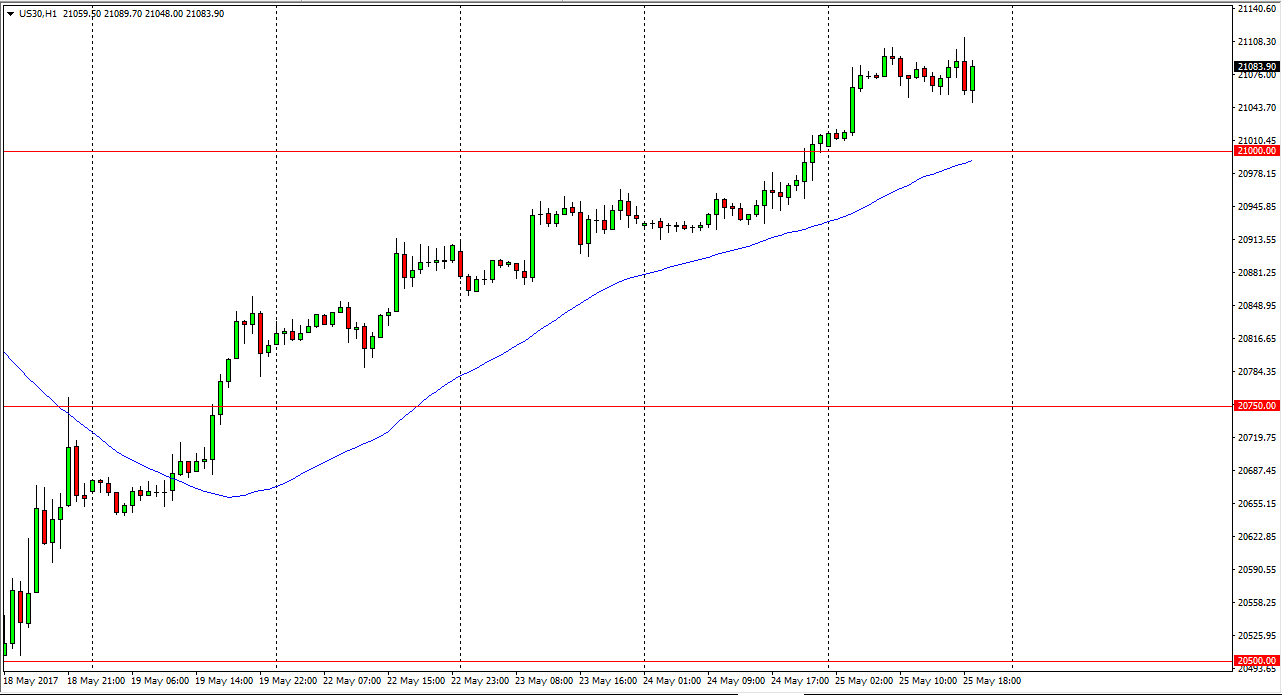Viewport: 1282px width, 695px height.
Task: Select the 19 May 14:00 time label
Action: 224,681
